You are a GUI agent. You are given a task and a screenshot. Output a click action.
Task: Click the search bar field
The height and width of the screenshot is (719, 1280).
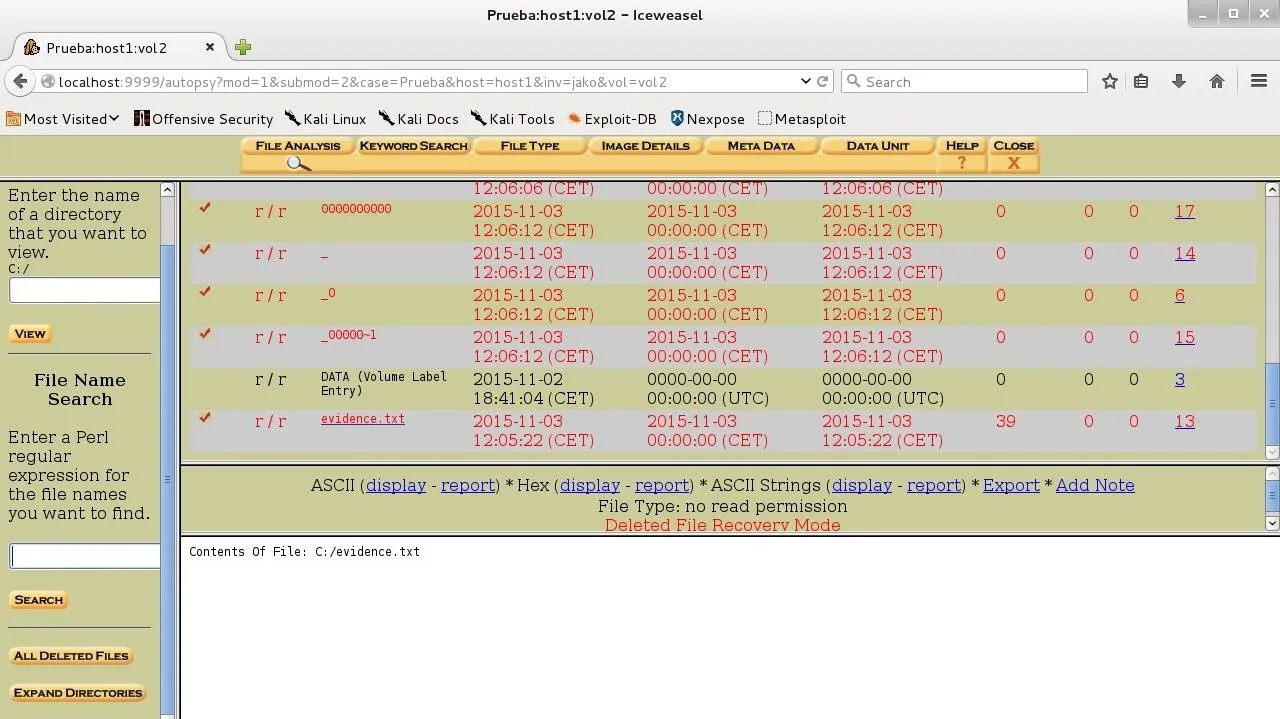pyautogui.click(x=965, y=81)
